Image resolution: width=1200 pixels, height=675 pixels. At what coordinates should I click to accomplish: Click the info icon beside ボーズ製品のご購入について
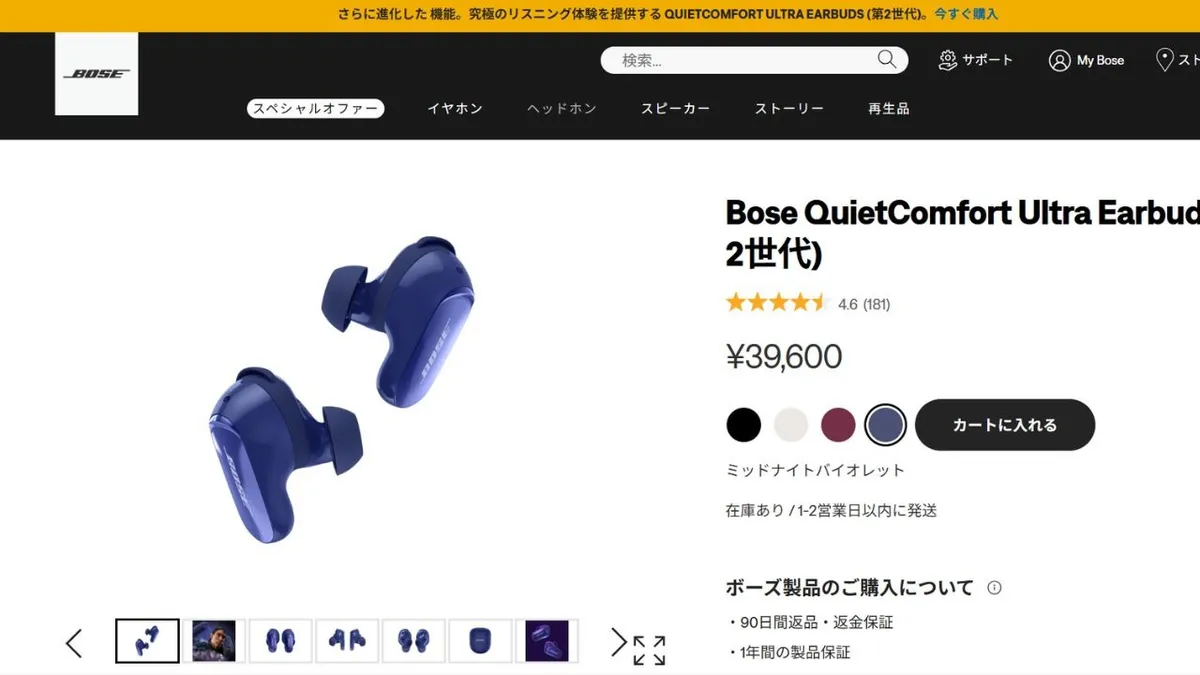[x=994, y=588]
